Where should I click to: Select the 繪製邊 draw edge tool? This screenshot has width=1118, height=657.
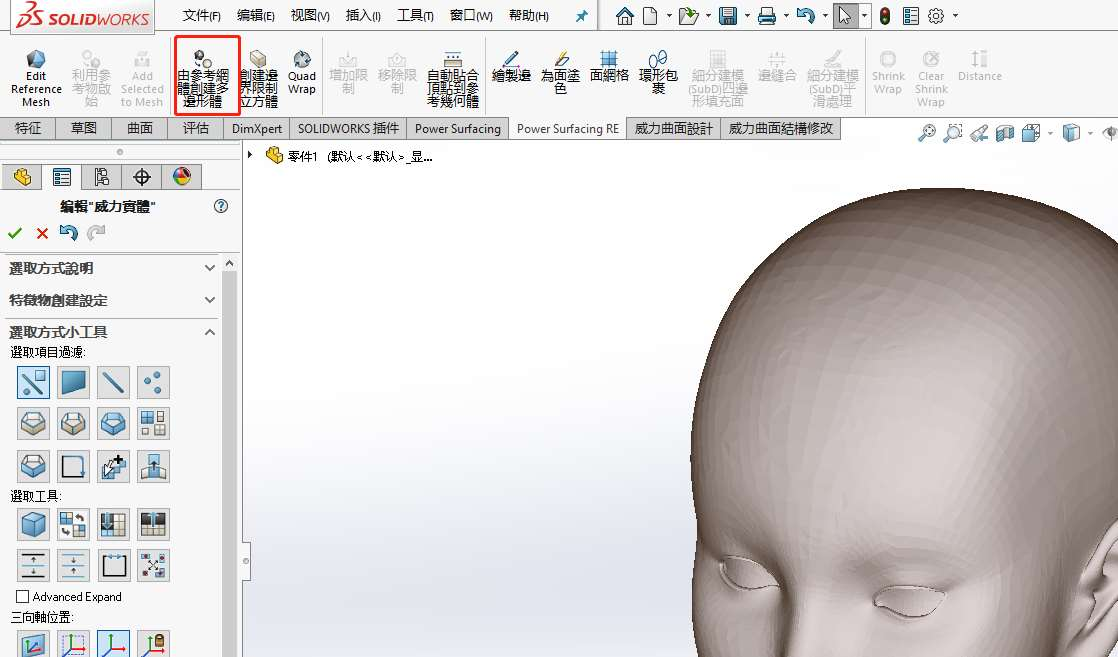[511, 67]
